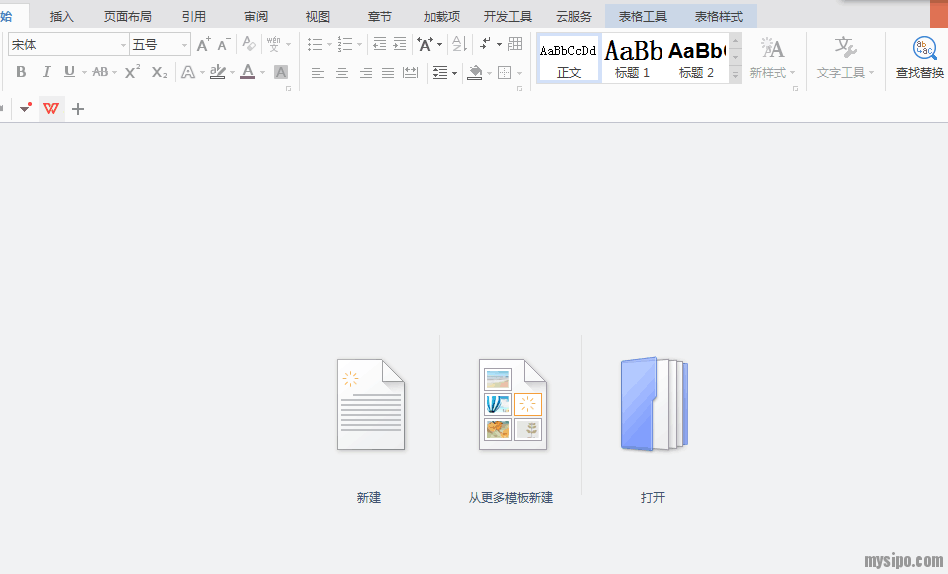Image resolution: width=948 pixels, height=574 pixels.
Task: Switch to the Insert (插入) tab
Action: (62, 17)
